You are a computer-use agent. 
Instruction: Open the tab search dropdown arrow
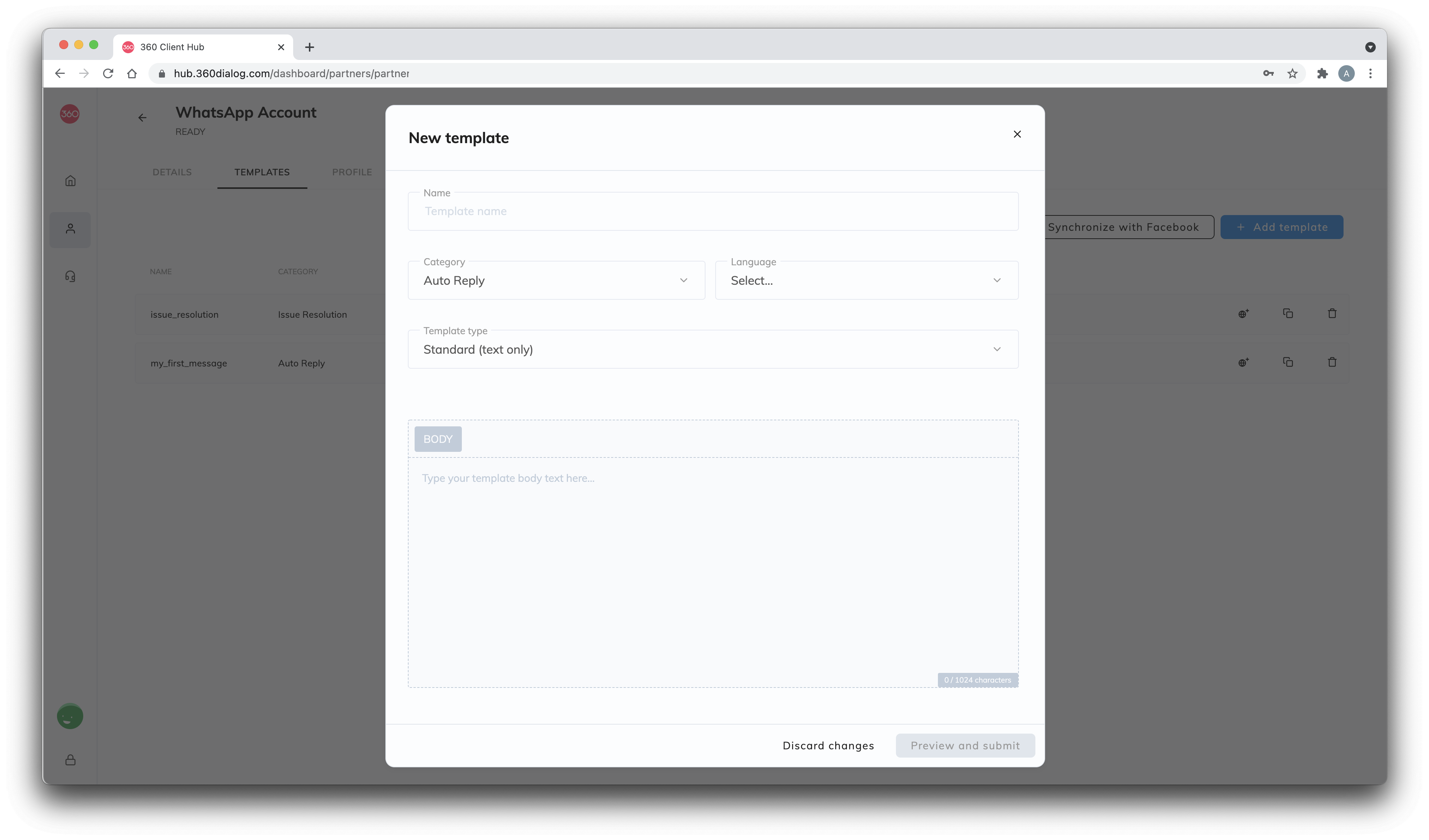coord(1370,48)
